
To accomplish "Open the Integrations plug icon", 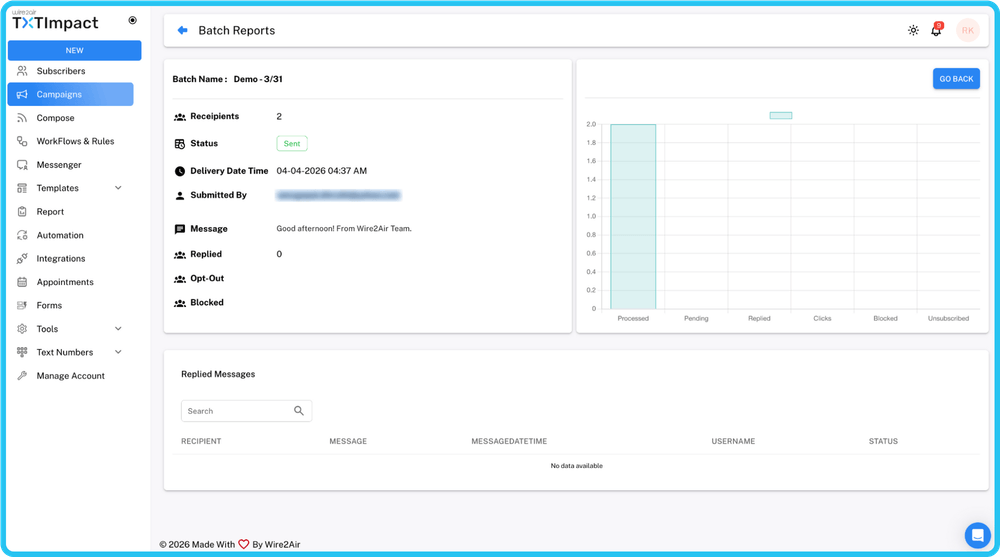I will coord(22,258).
